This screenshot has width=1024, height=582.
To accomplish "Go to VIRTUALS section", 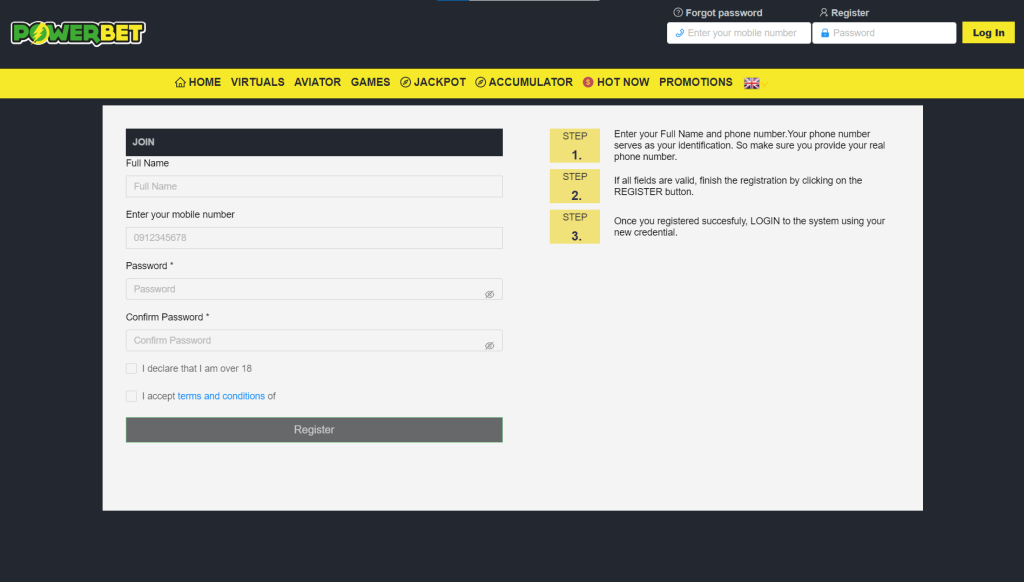I will [x=257, y=82].
